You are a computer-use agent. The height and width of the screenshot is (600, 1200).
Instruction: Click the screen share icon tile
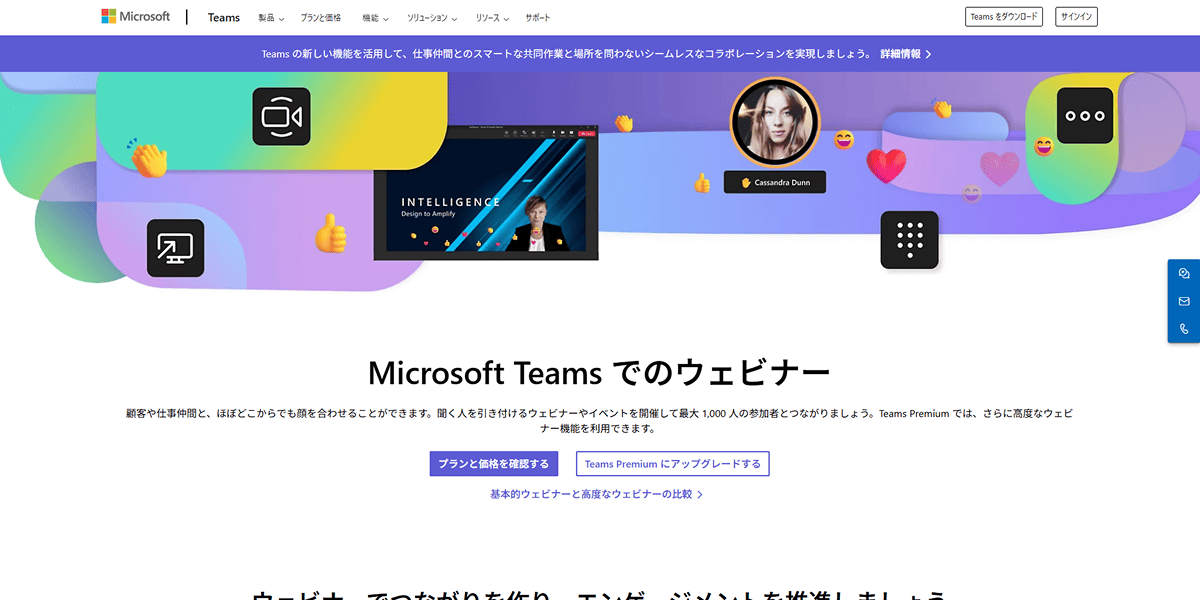pyautogui.click(x=176, y=248)
